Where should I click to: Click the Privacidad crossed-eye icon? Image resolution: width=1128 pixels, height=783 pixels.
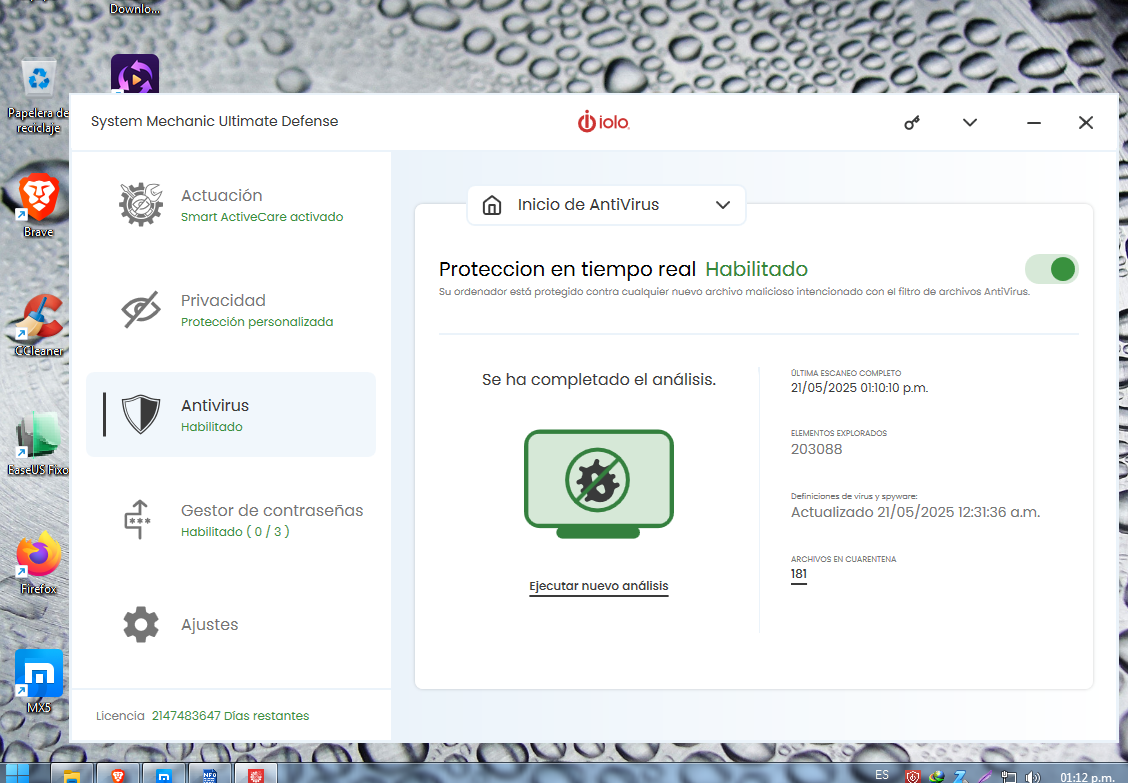click(140, 309)
